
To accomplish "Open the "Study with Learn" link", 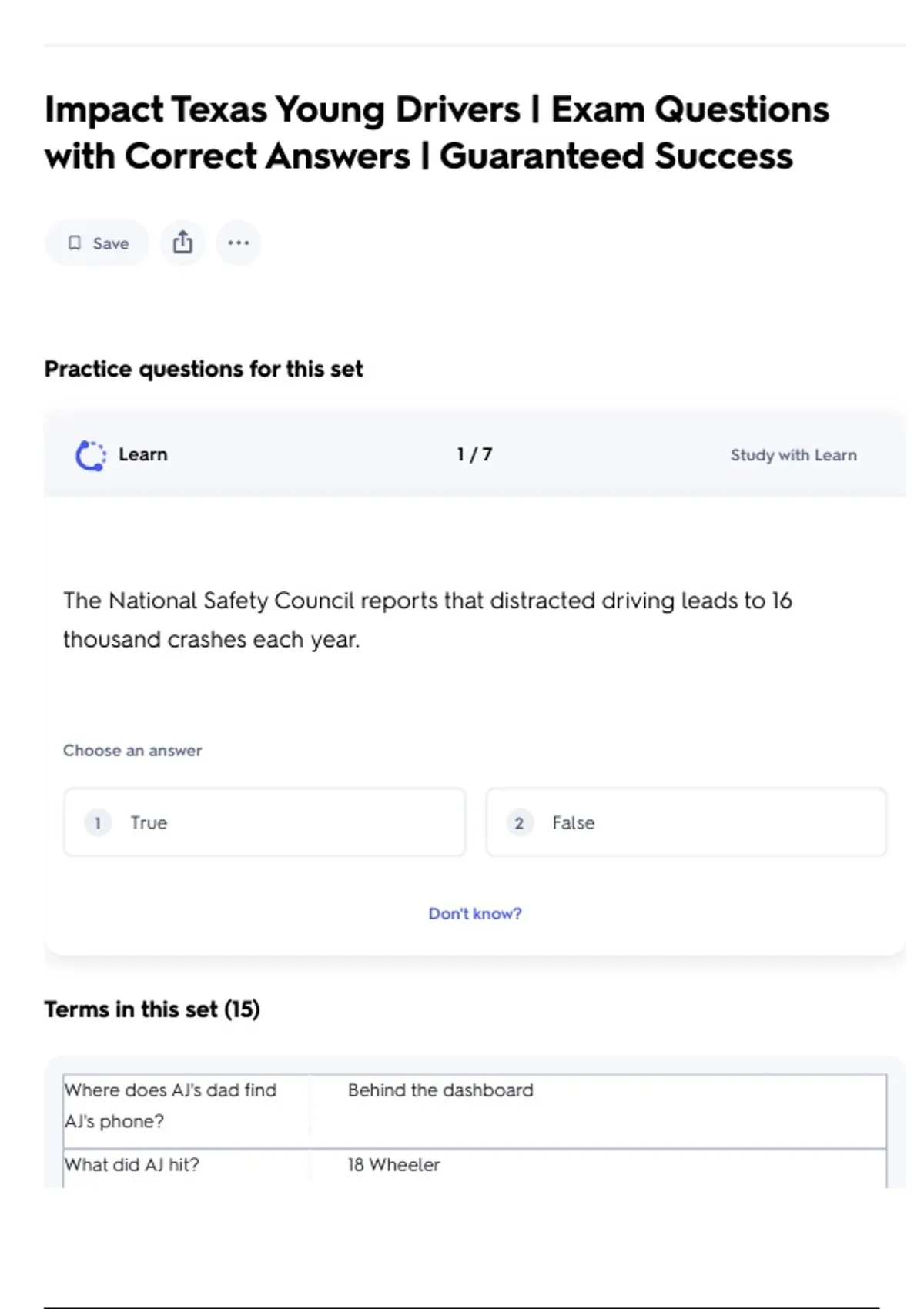I will [x=793, y=455].
